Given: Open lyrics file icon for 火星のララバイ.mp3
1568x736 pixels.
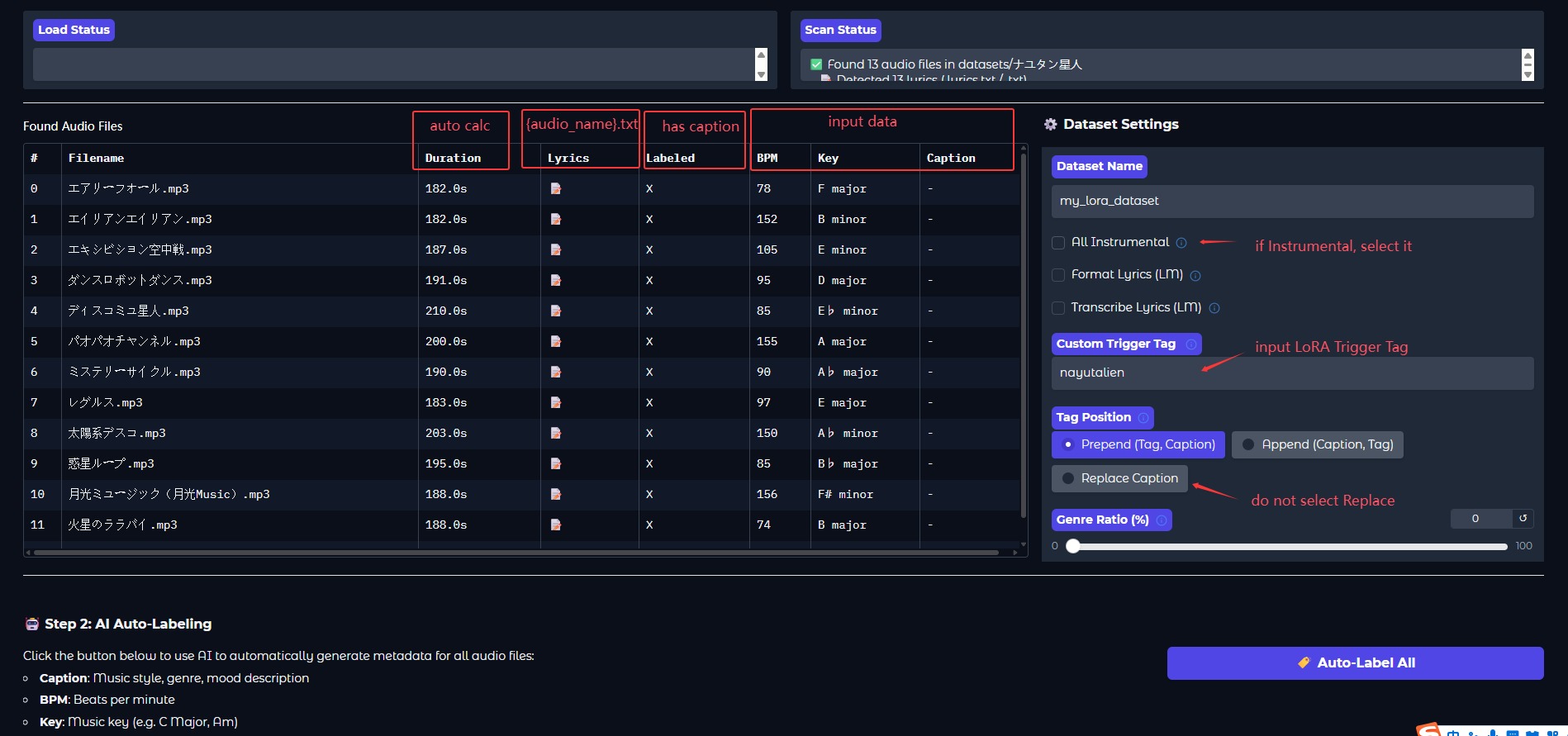Looking at the screenshot, I should click(x=556, y=525).
